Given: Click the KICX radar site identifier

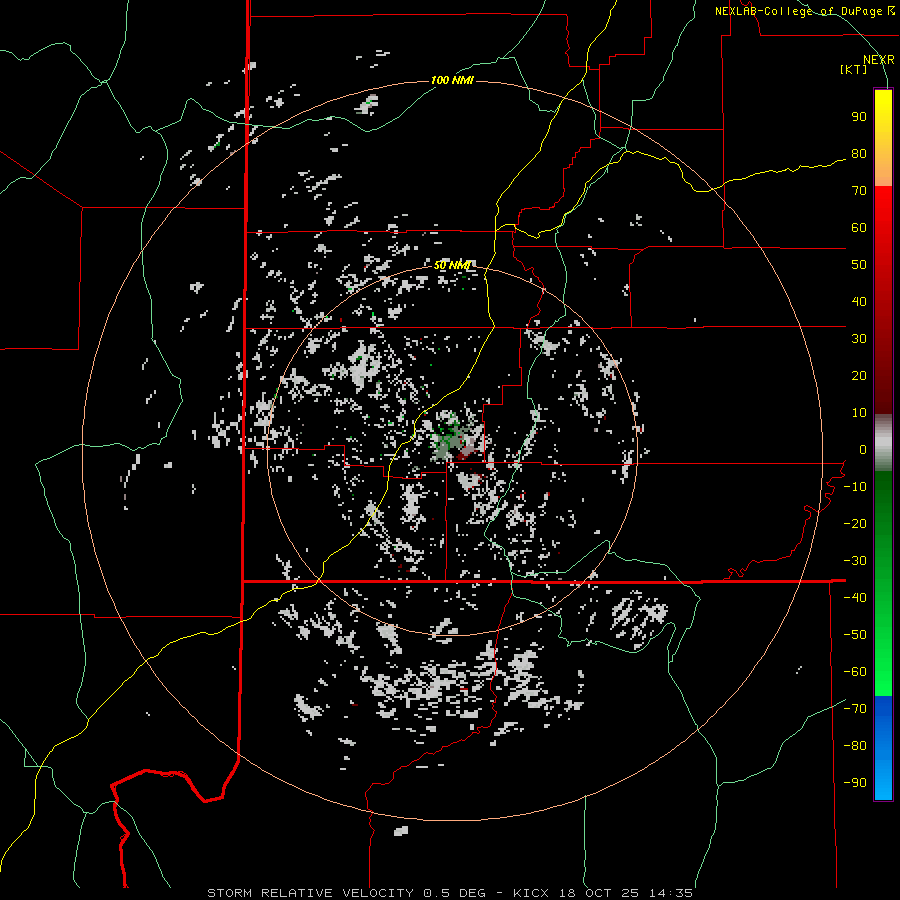Looking at the screenshot, I should [531, 893].
